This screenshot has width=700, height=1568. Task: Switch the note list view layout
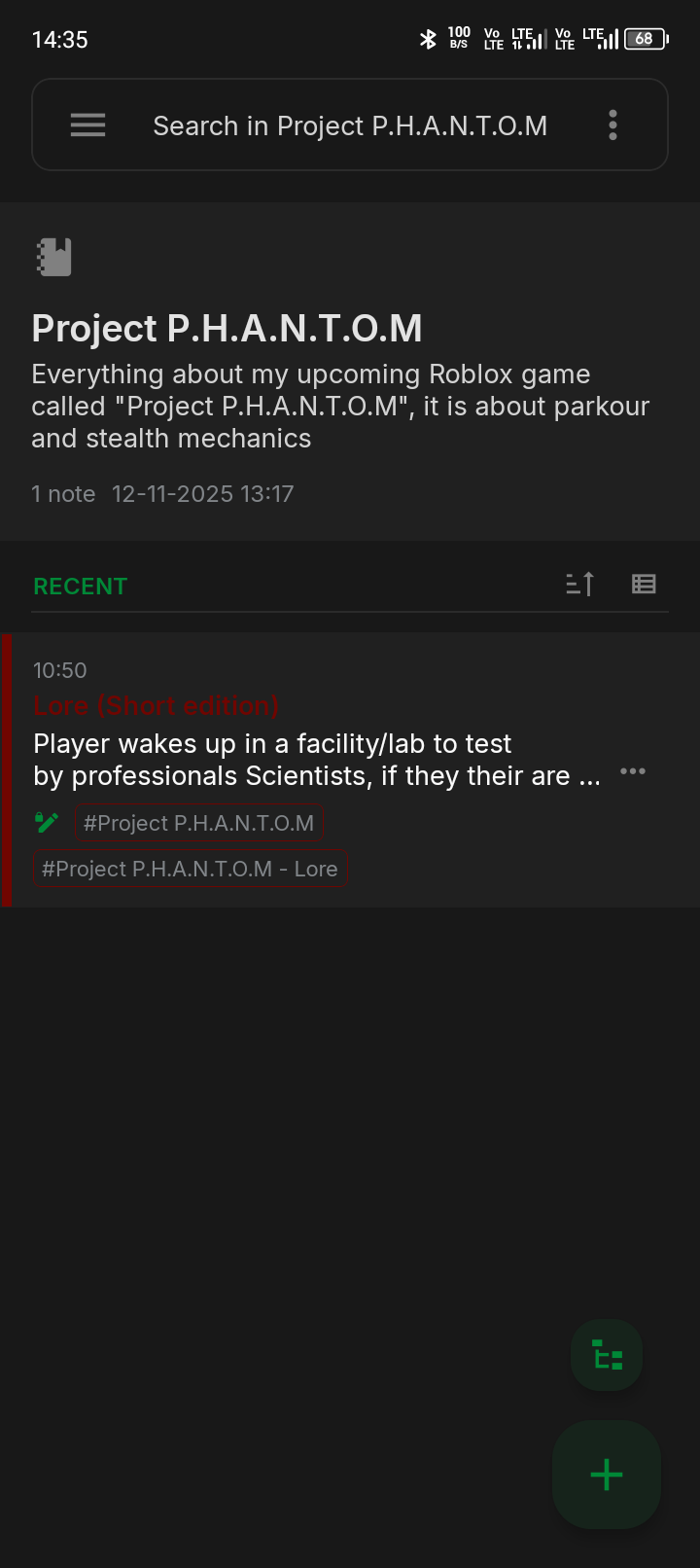coord(644,584)
